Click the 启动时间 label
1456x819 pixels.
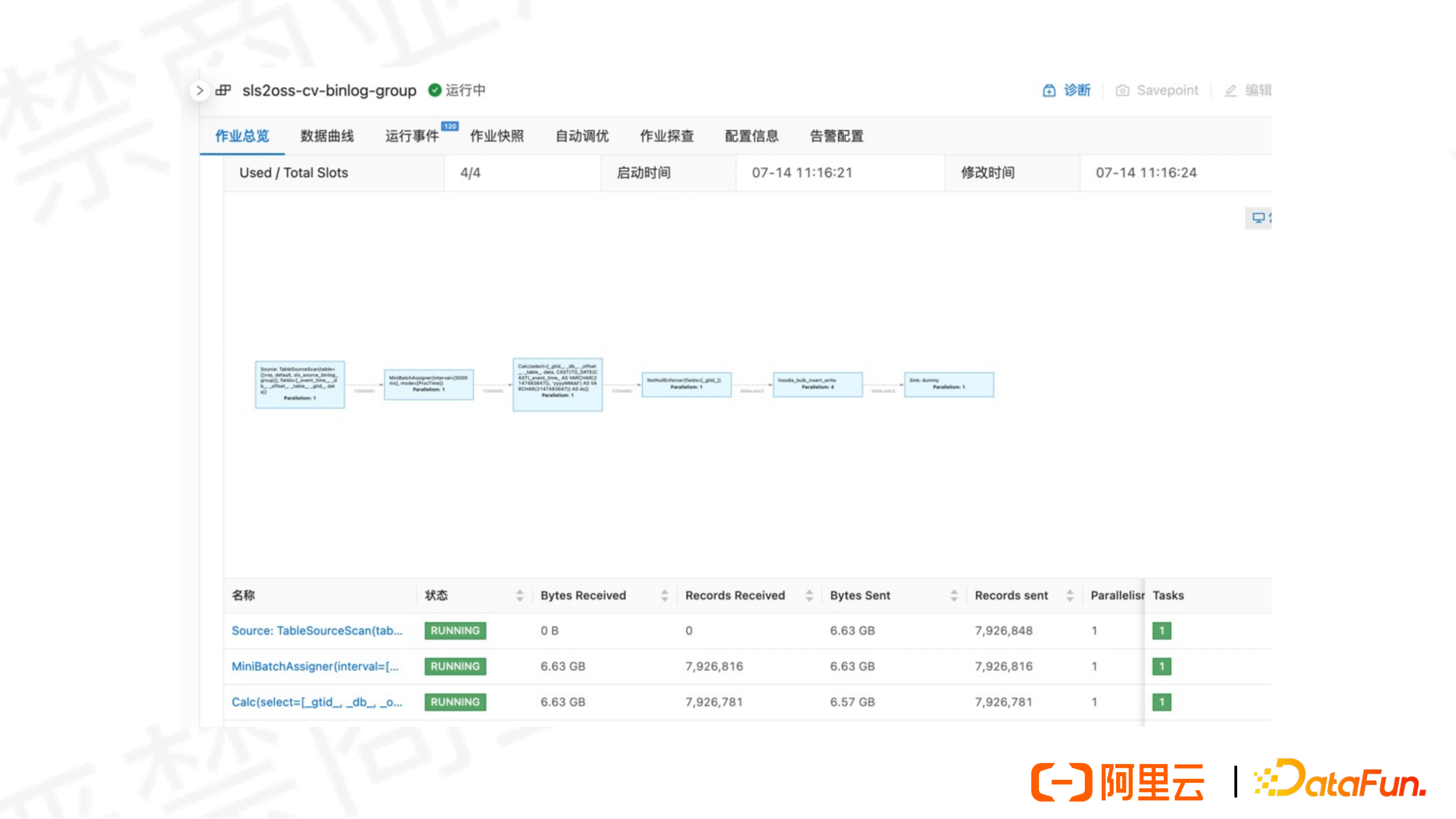(x=643, y=173)
